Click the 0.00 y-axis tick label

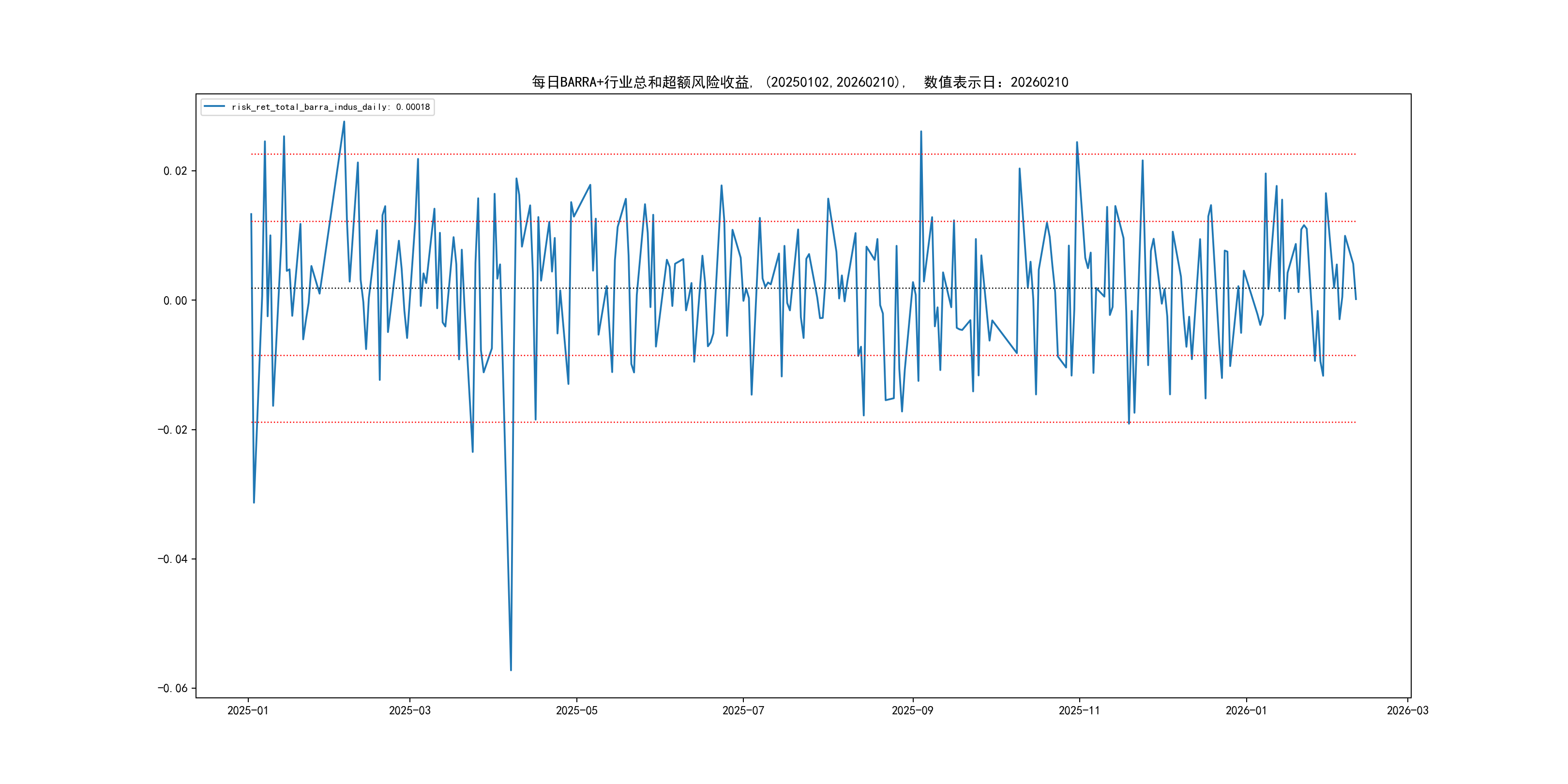[x=175, y=301]
